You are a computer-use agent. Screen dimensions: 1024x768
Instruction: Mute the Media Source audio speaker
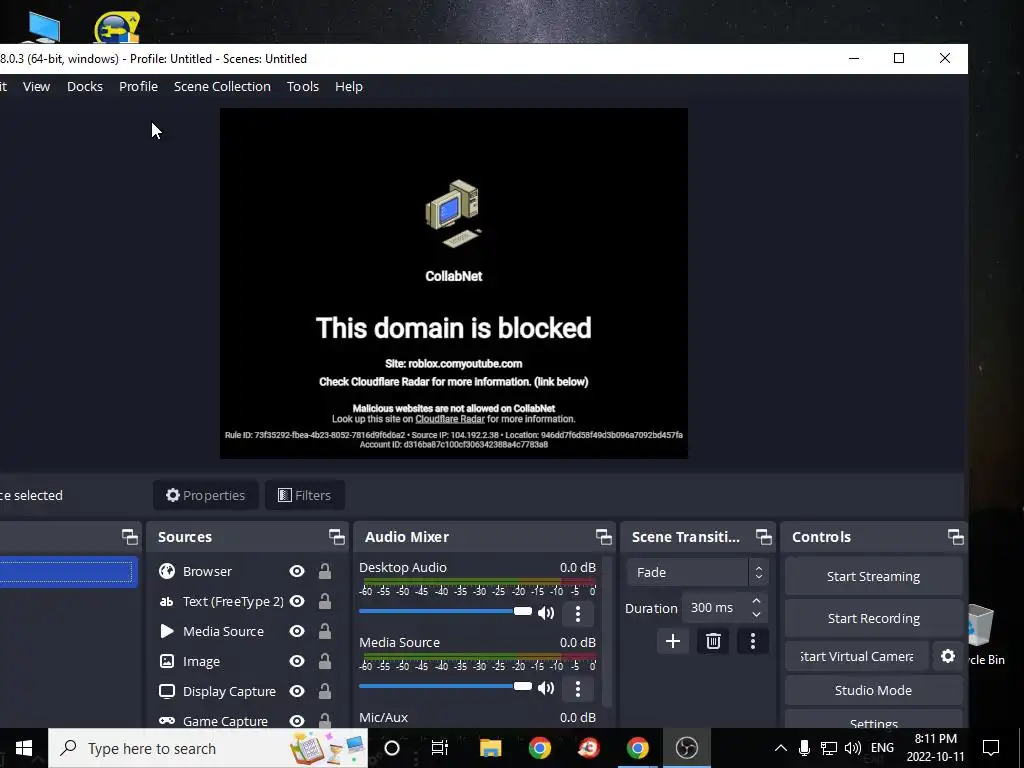[546, 688]
